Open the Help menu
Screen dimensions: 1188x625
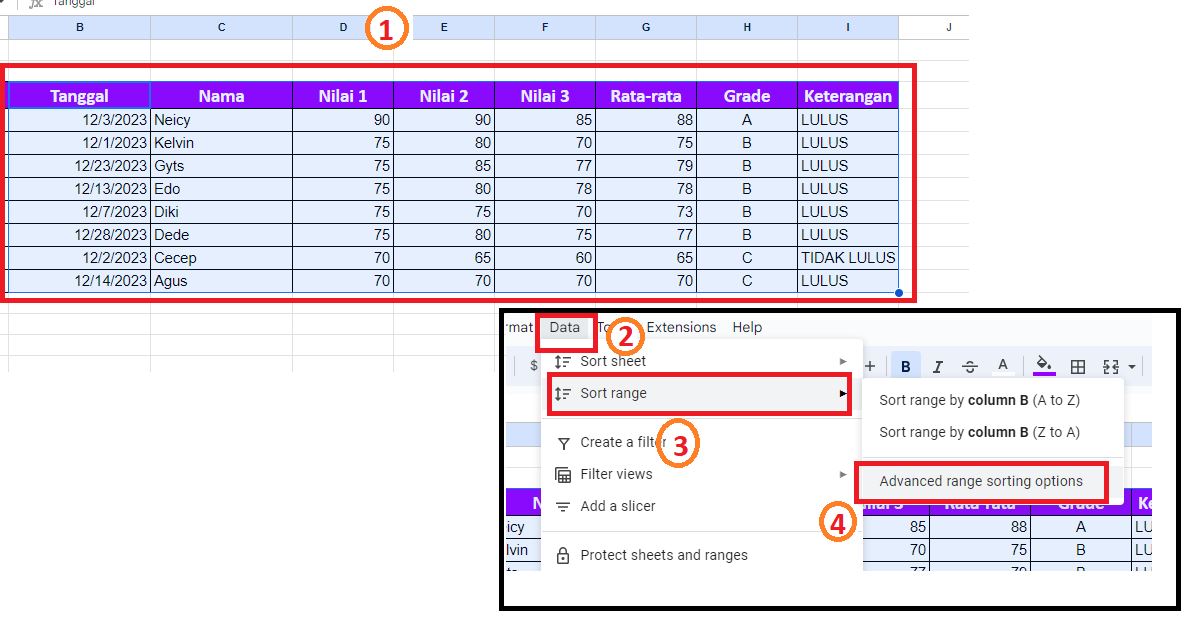747,327
